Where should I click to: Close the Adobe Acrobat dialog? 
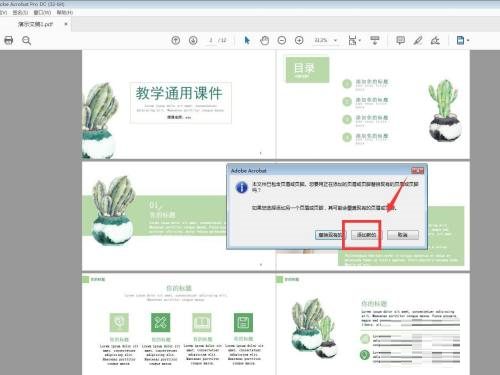[417, 171]
